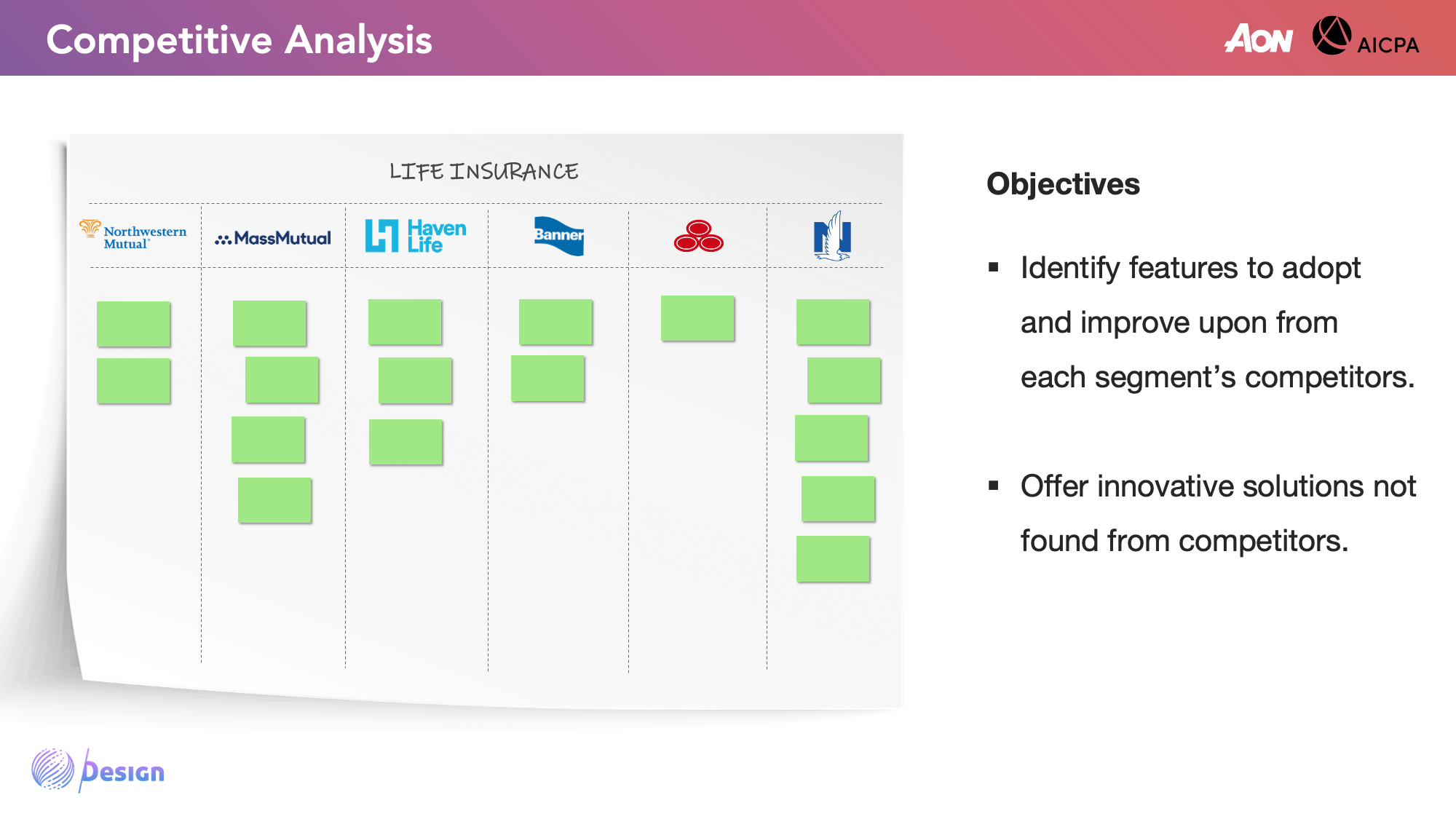Viewport: 1456px width, 819px height.
Task: Select the blue Nationwide eagle logo
Action: click(832, 236)
